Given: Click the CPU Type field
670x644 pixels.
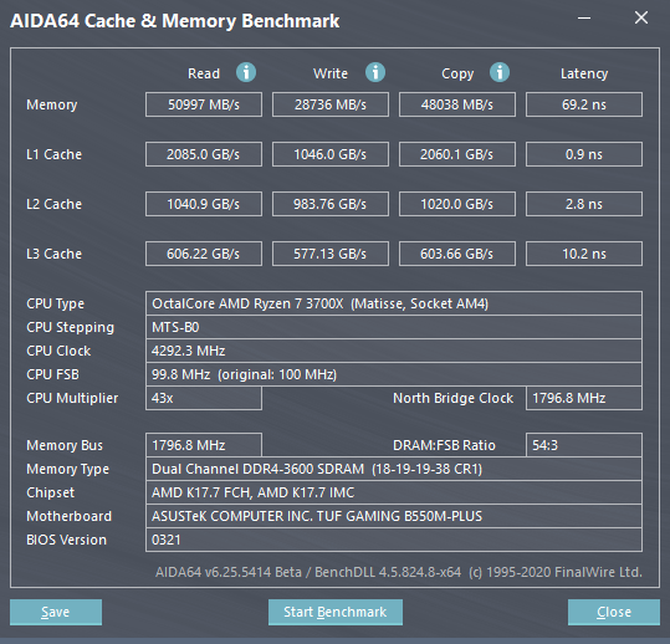Looking at the screenshot, I should (x=394, y=303).
